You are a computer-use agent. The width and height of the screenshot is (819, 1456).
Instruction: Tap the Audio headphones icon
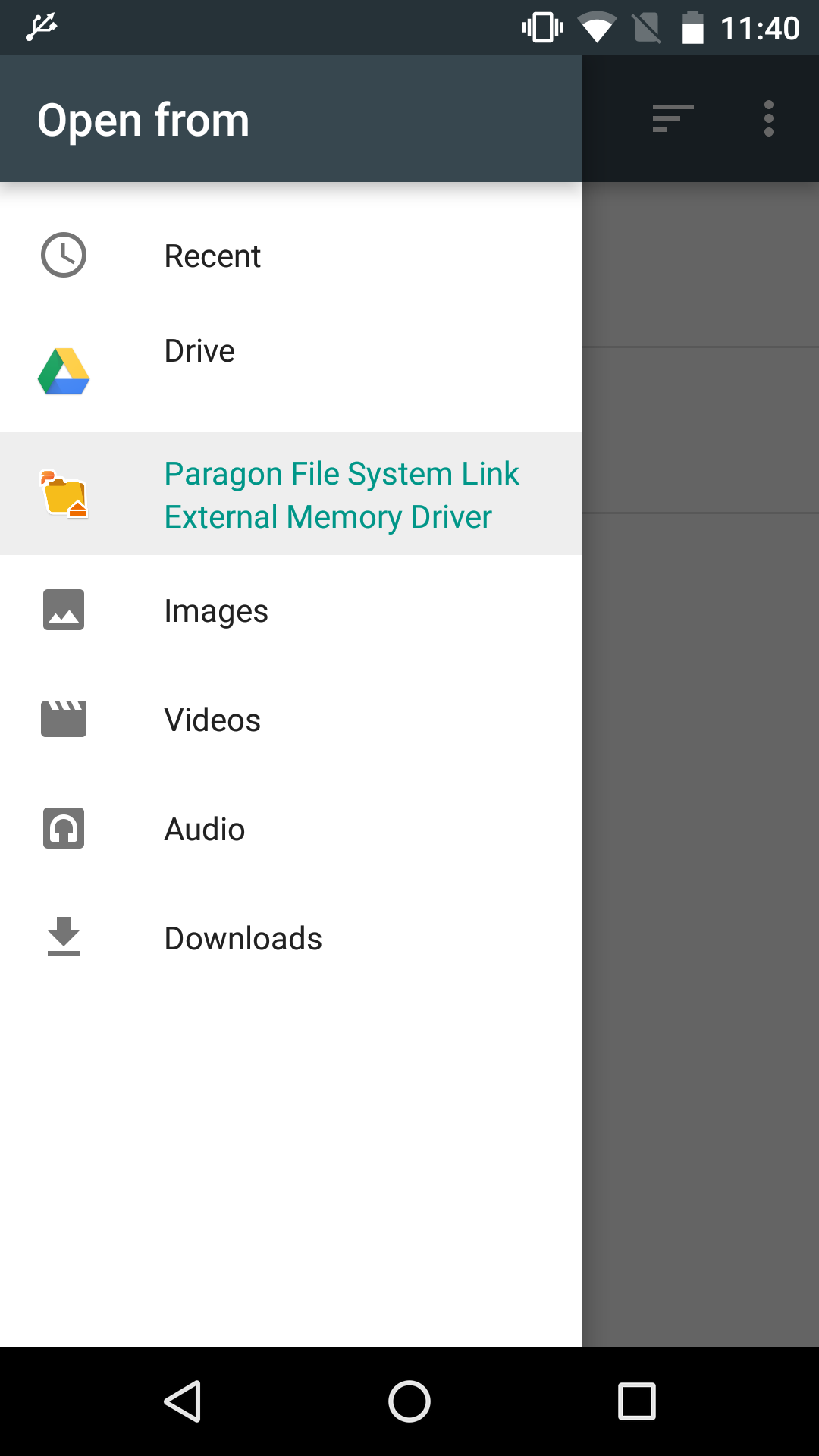(64, 828)
